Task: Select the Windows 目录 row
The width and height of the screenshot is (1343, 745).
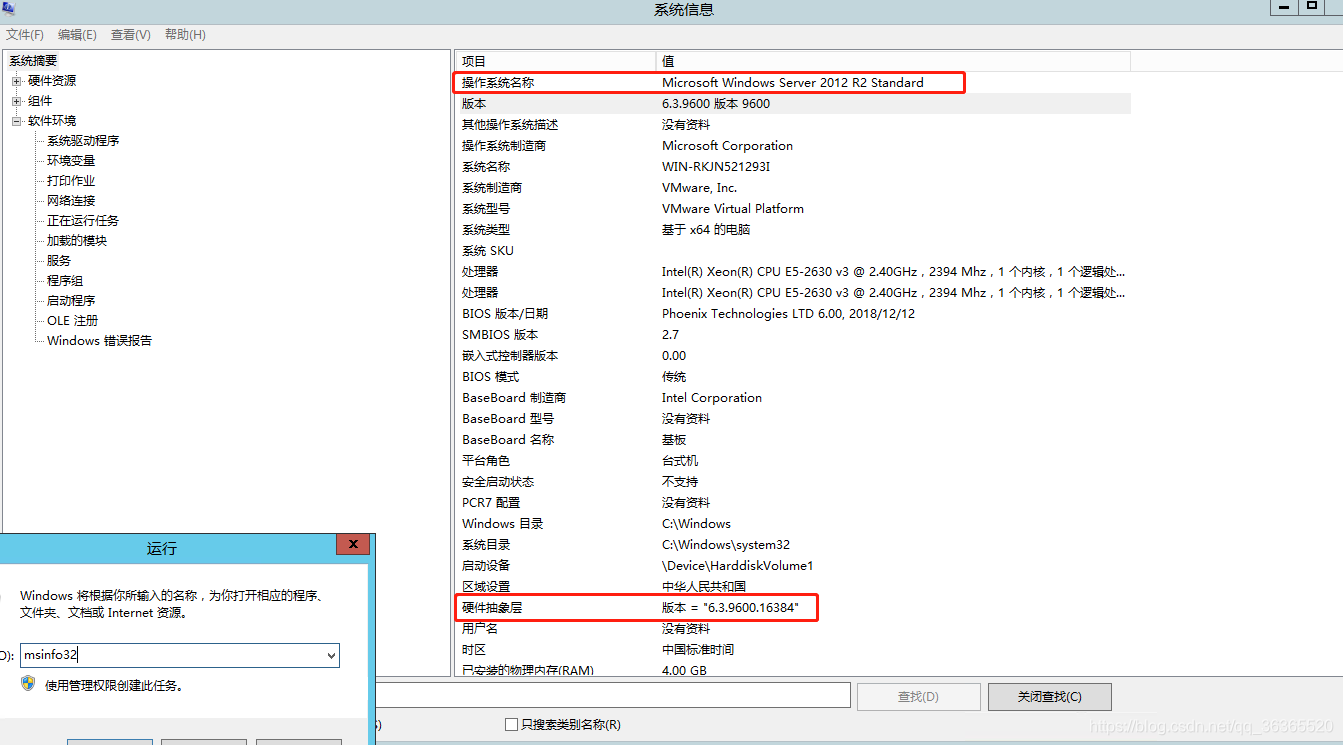Action: point(793,524)
